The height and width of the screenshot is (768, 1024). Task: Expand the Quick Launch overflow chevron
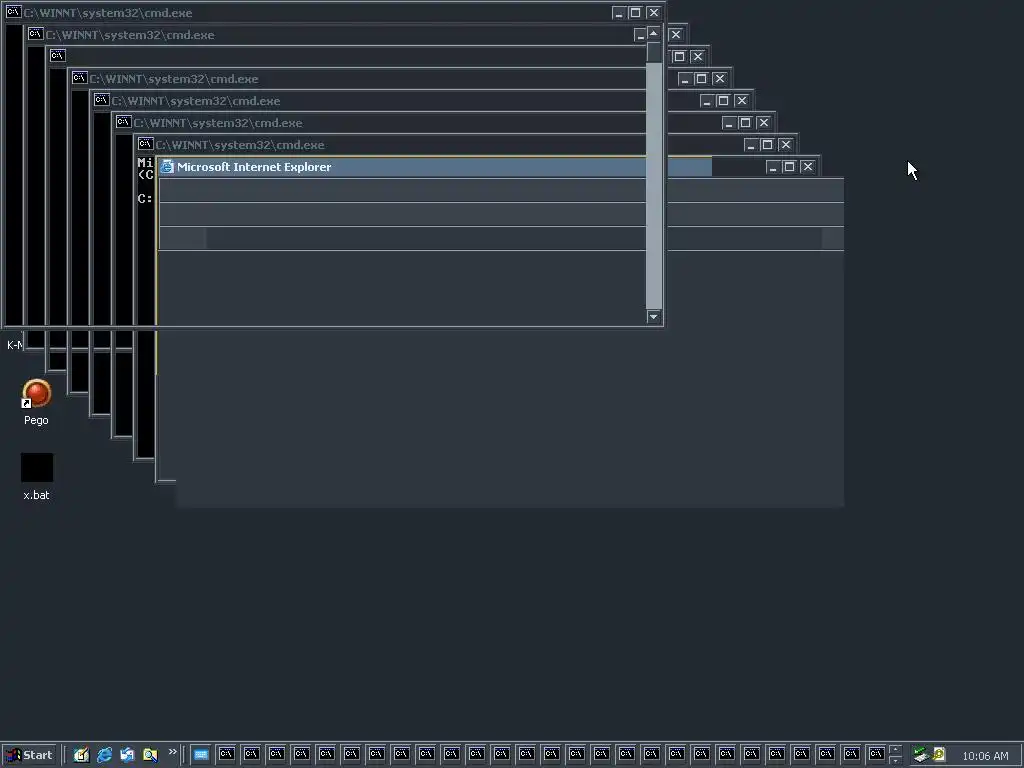click(172, 752)
